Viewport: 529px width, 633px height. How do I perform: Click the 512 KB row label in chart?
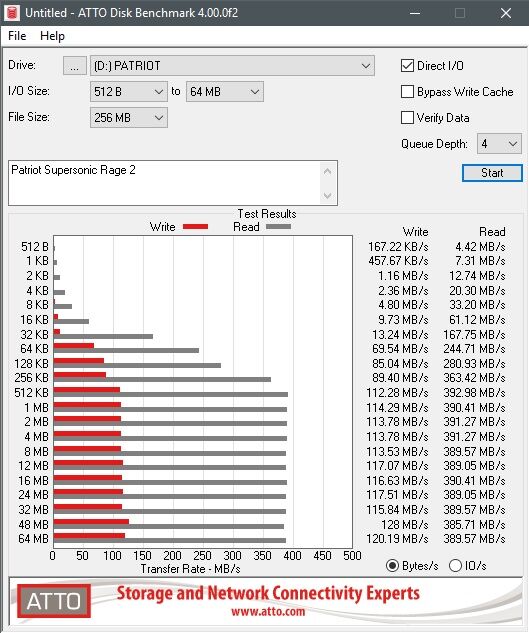pyautogui.click(x=31, y=392)
